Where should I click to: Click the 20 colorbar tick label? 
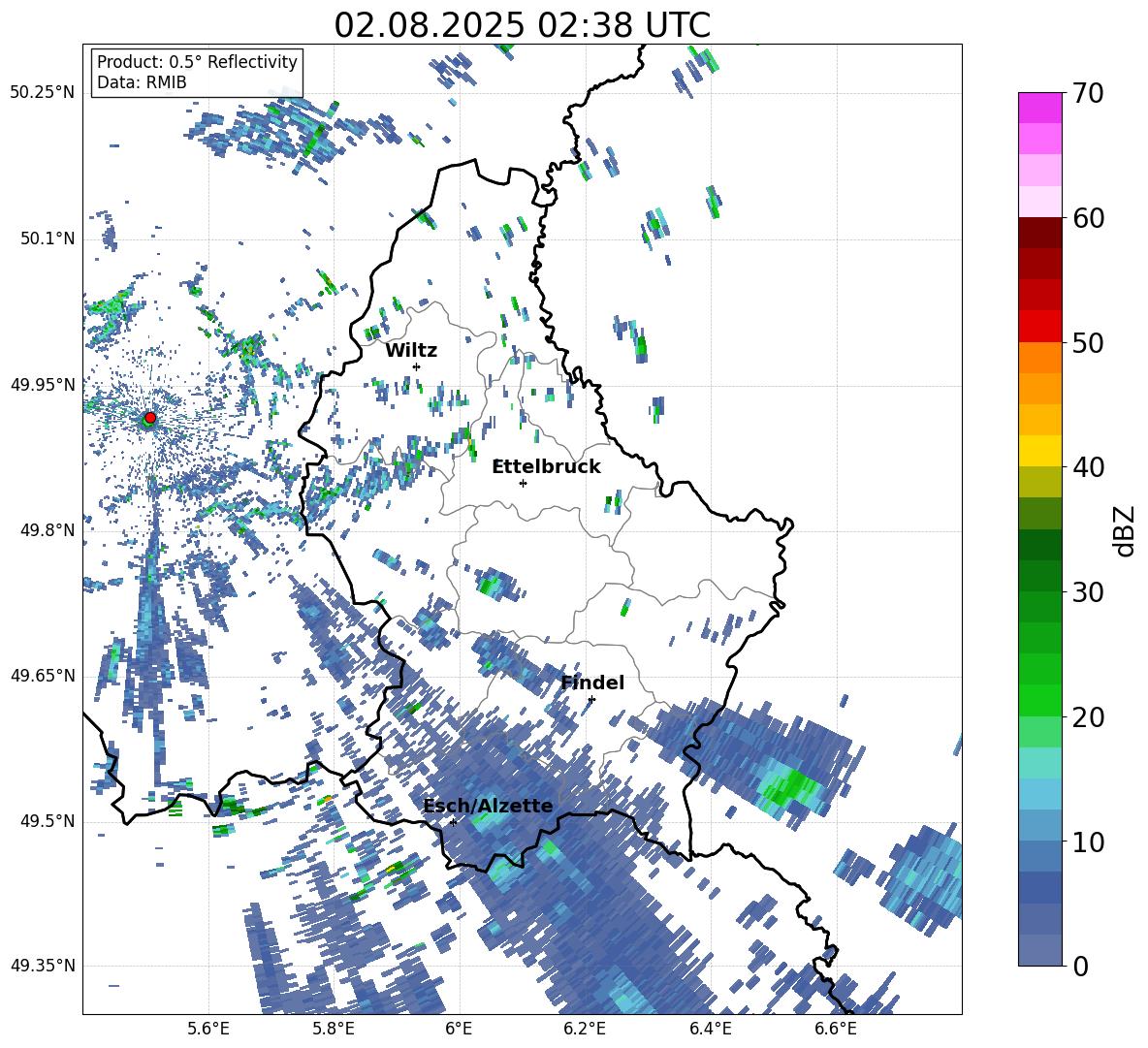1088,717
